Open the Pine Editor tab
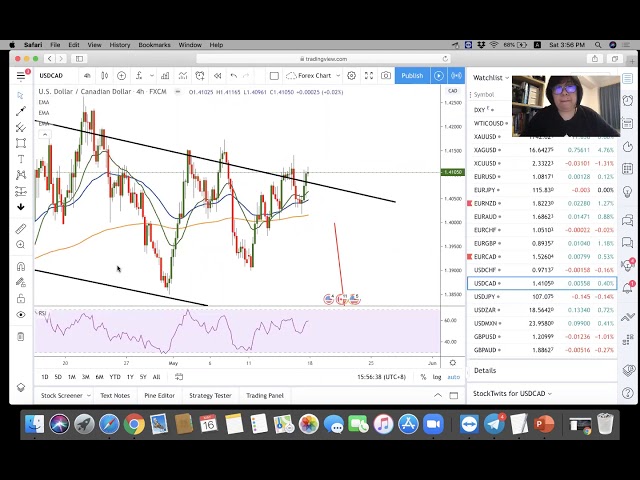The image size is (640, 480). (x=159, y=395)
